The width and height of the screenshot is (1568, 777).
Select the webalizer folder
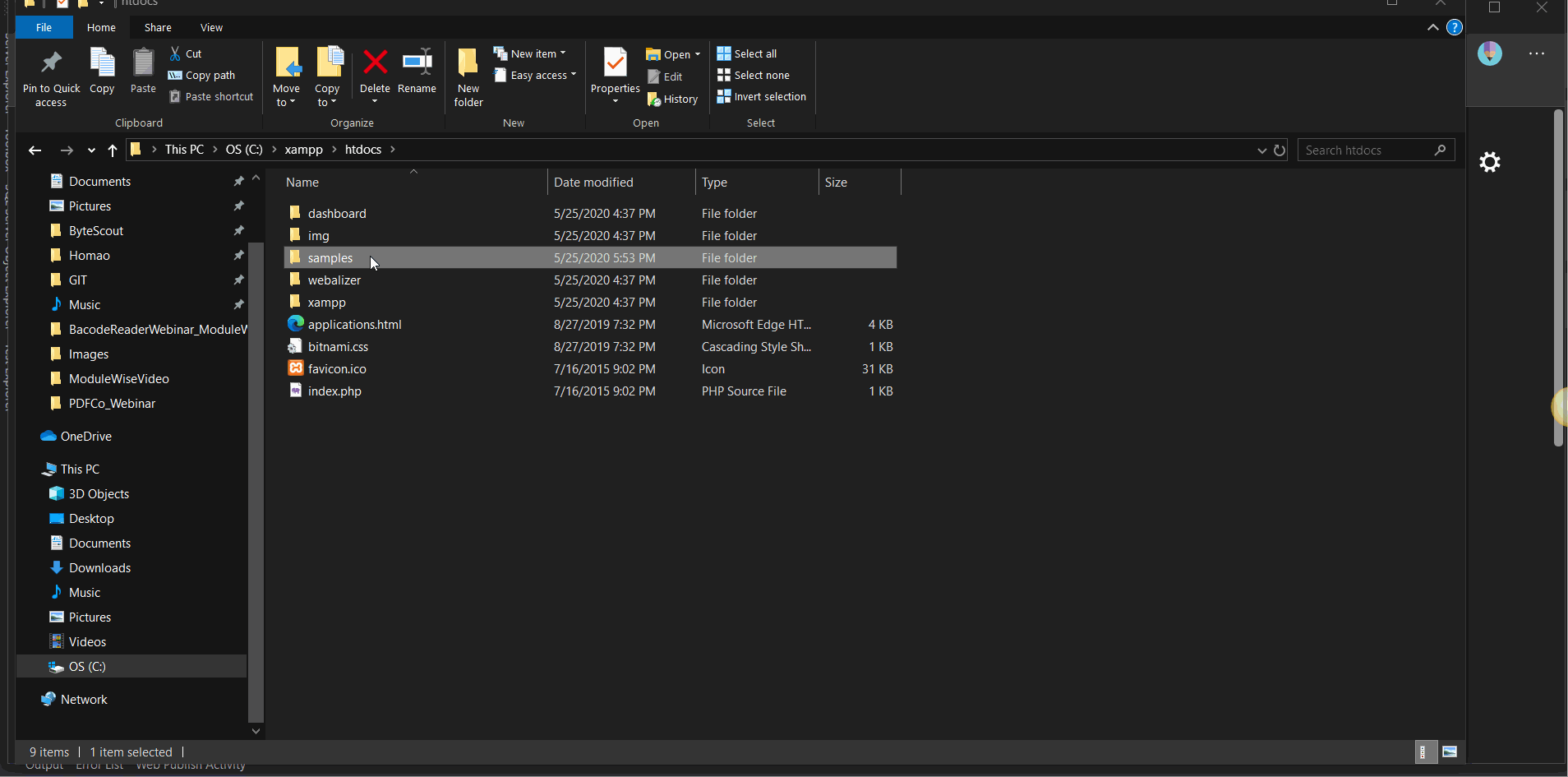[x=334, y=280]
